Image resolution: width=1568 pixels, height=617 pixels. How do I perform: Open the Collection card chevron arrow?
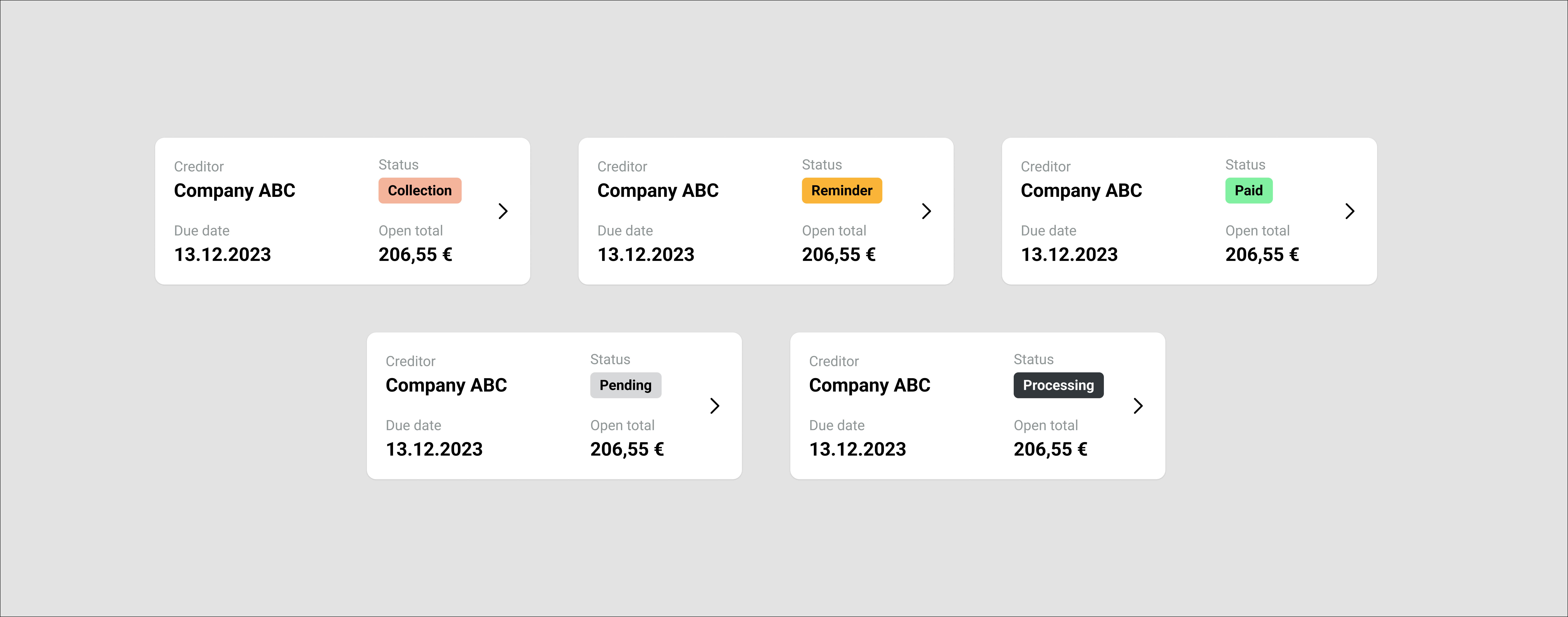point(503,211)
